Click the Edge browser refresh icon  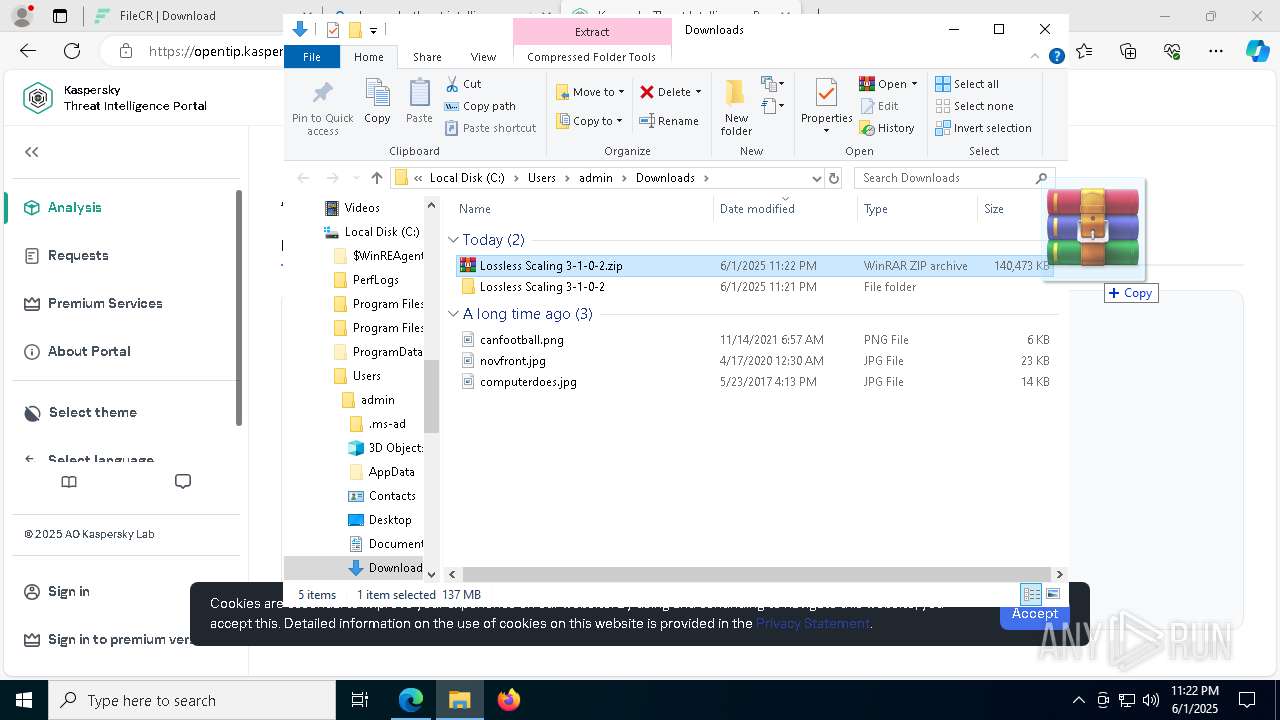point(72,51)
